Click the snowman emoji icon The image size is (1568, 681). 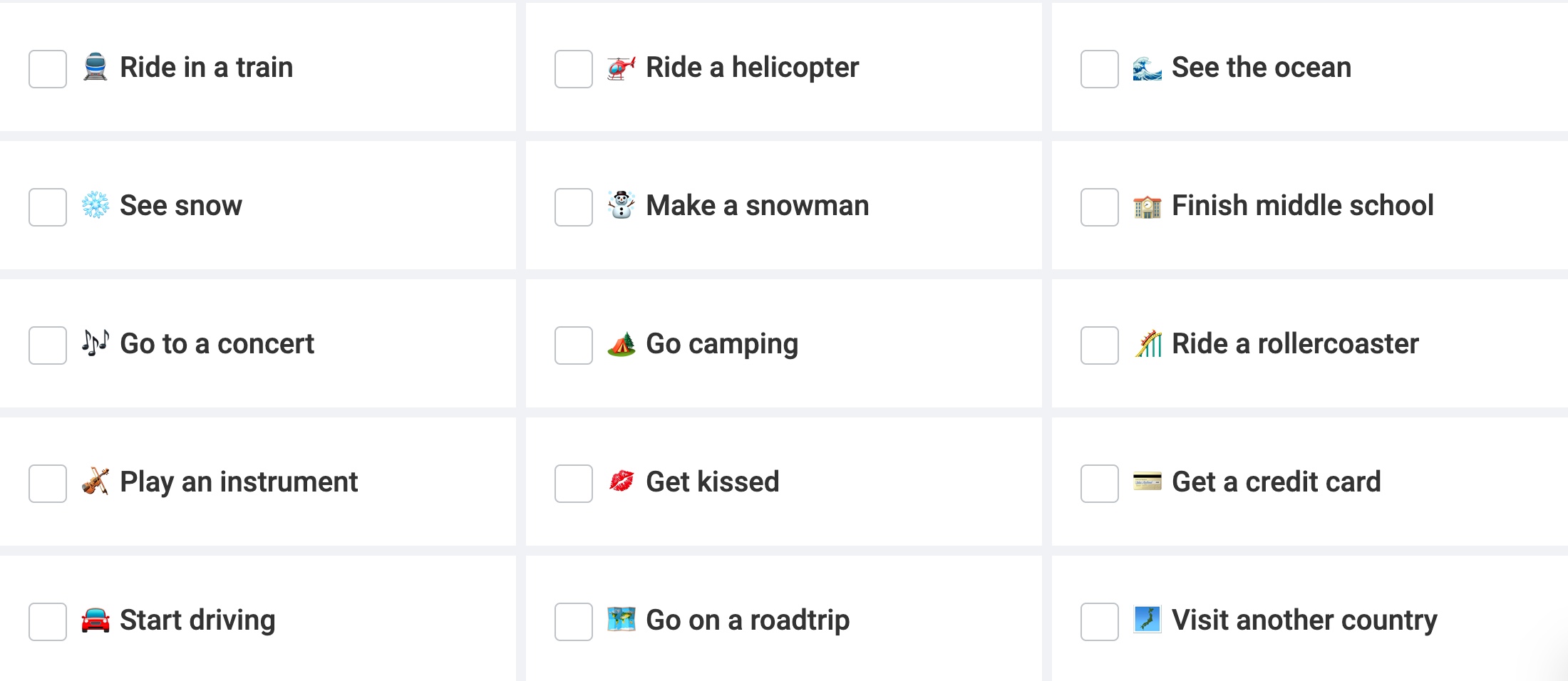click(621, 205)
